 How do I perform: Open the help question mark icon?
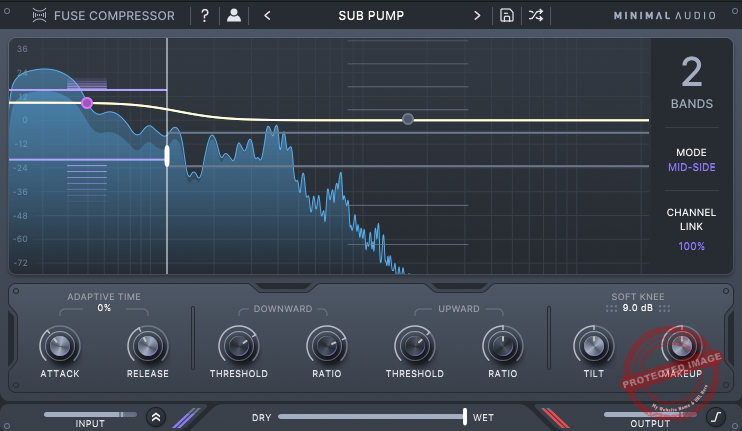pos(204,16)
